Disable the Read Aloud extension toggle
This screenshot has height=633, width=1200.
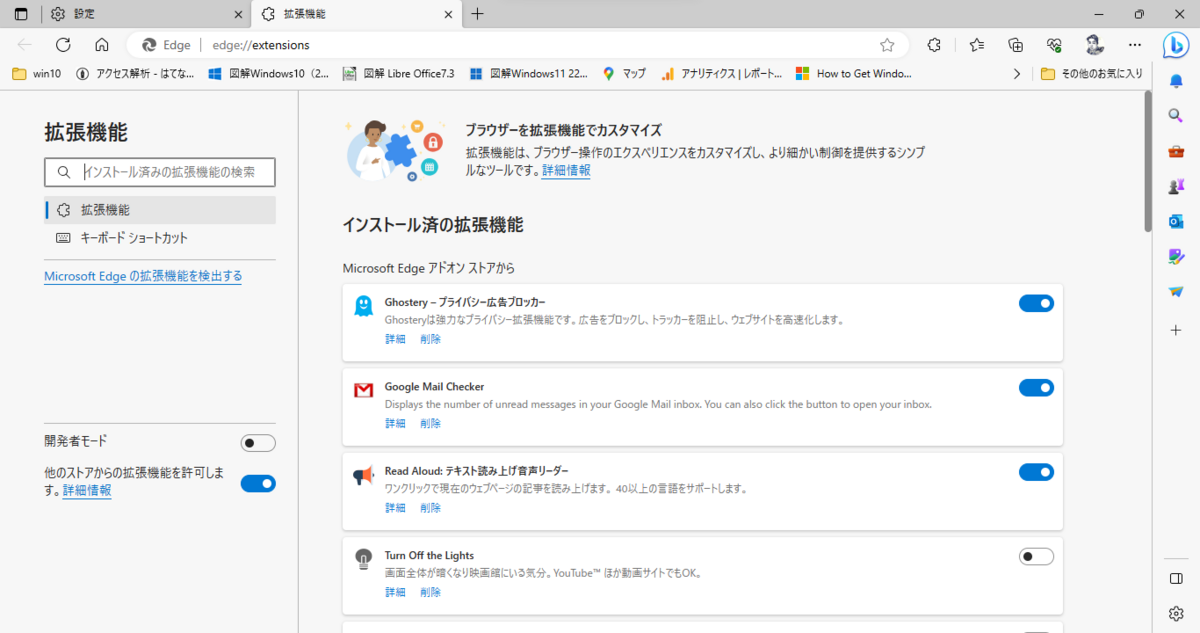point(1036,472)
